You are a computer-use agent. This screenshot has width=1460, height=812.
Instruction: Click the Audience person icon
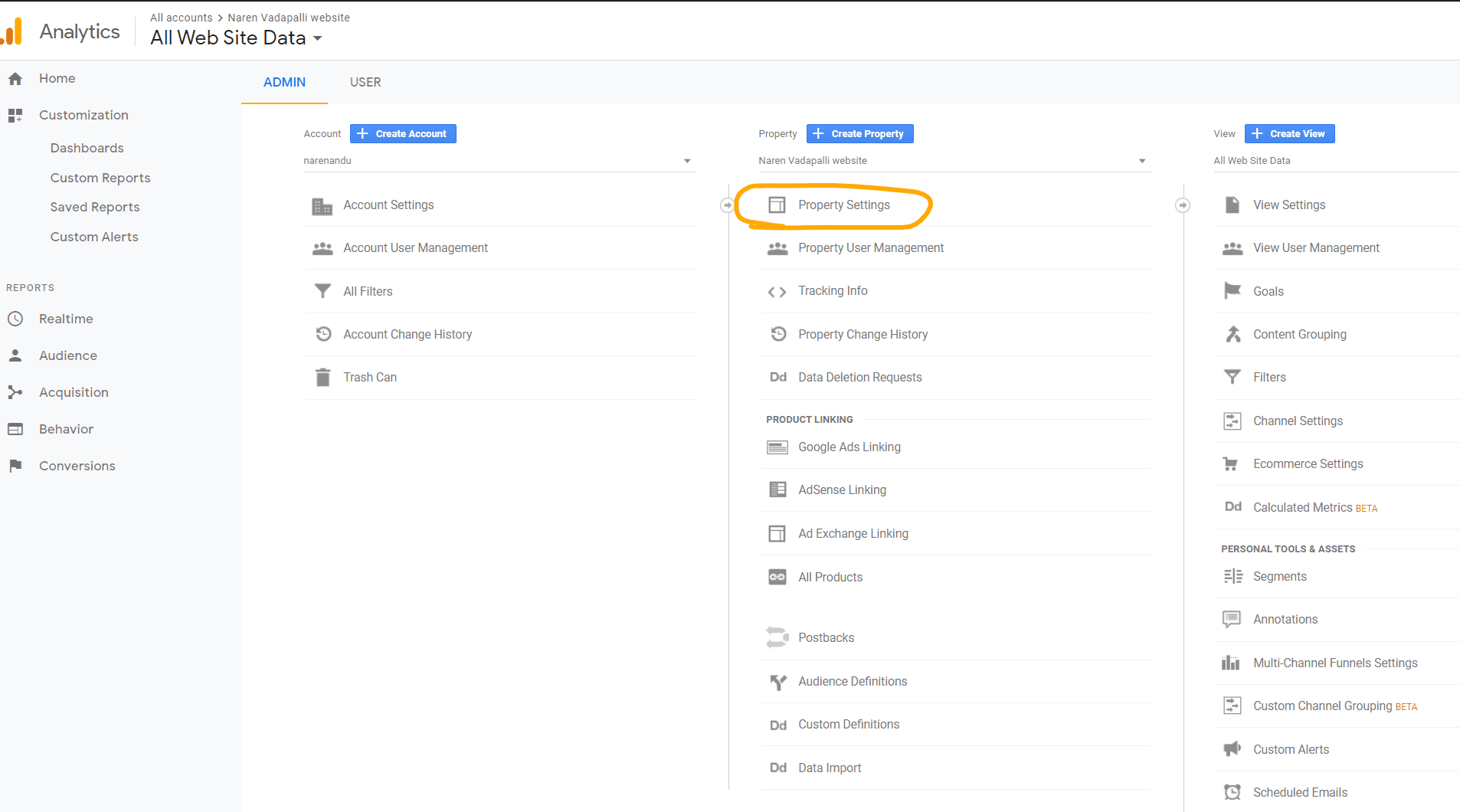tap(15, 355)
